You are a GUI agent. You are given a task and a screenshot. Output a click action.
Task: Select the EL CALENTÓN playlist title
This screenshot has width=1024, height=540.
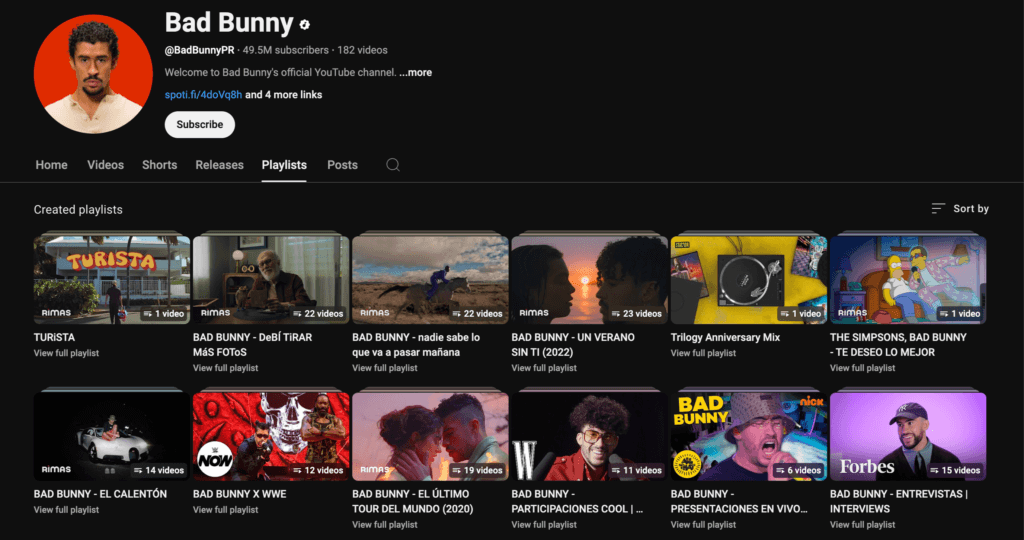tap(100, 494)
